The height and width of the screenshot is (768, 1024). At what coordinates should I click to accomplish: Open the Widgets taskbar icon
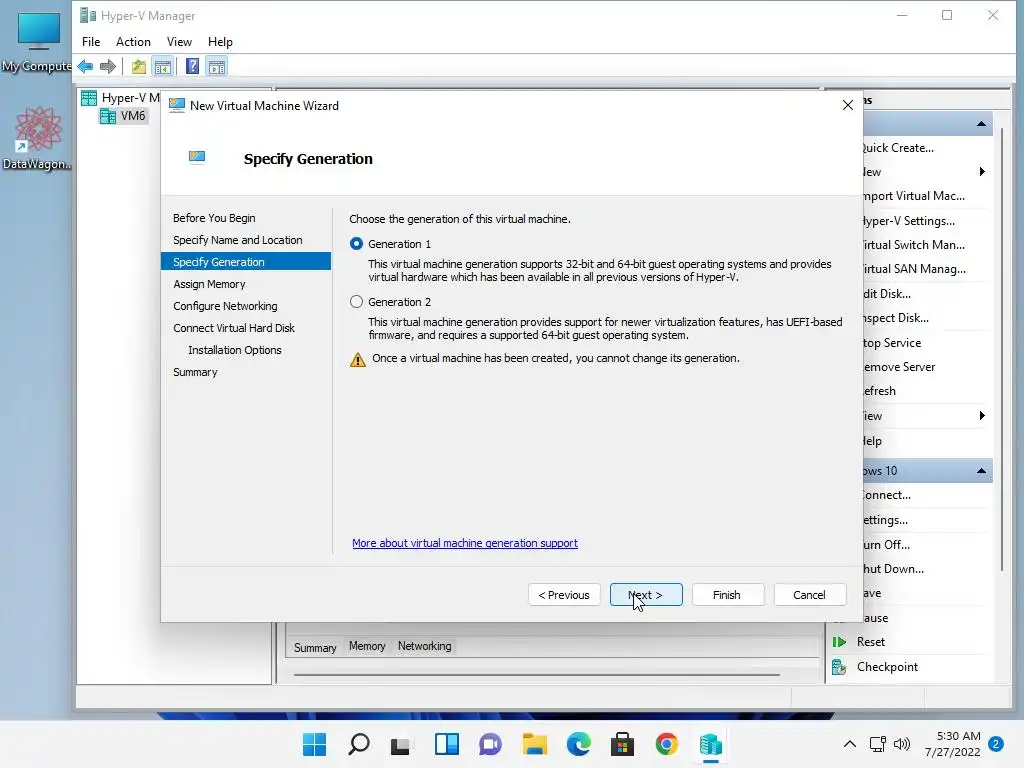[x=447, y=744]
